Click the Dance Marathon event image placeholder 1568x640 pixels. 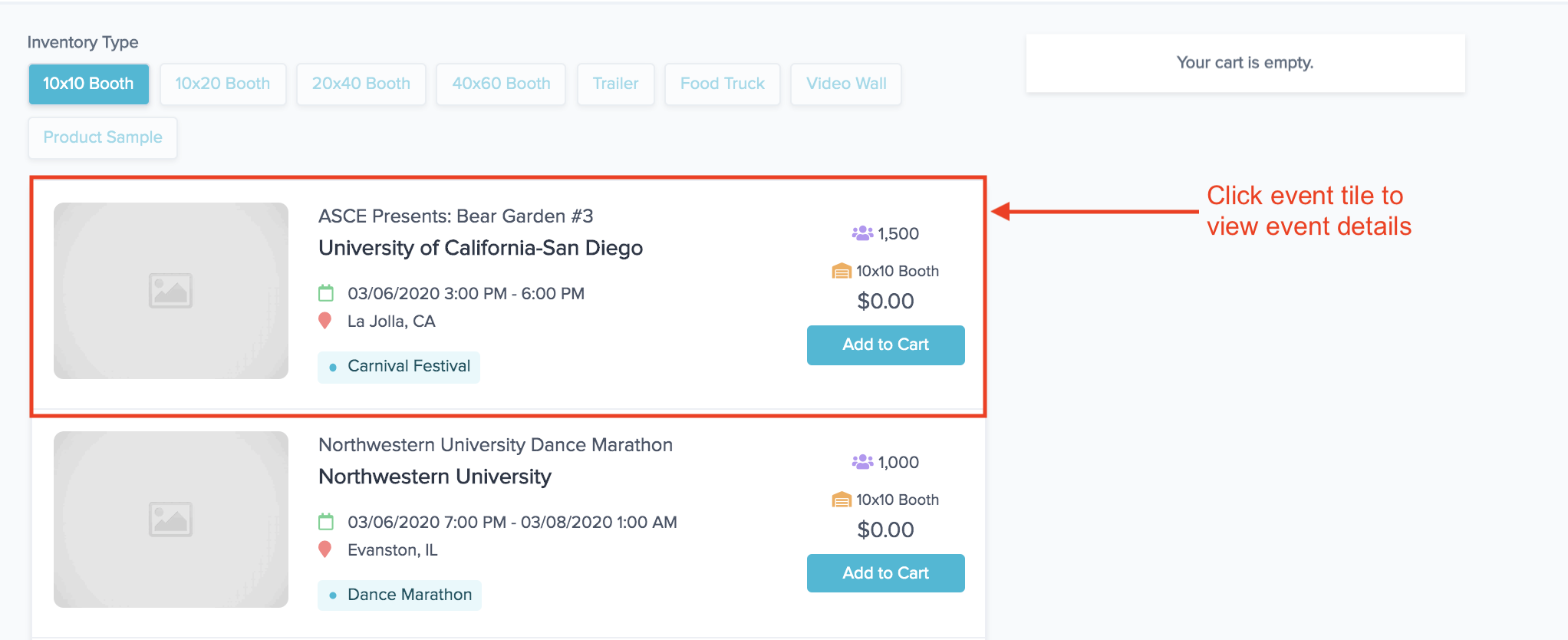[171, 520]
